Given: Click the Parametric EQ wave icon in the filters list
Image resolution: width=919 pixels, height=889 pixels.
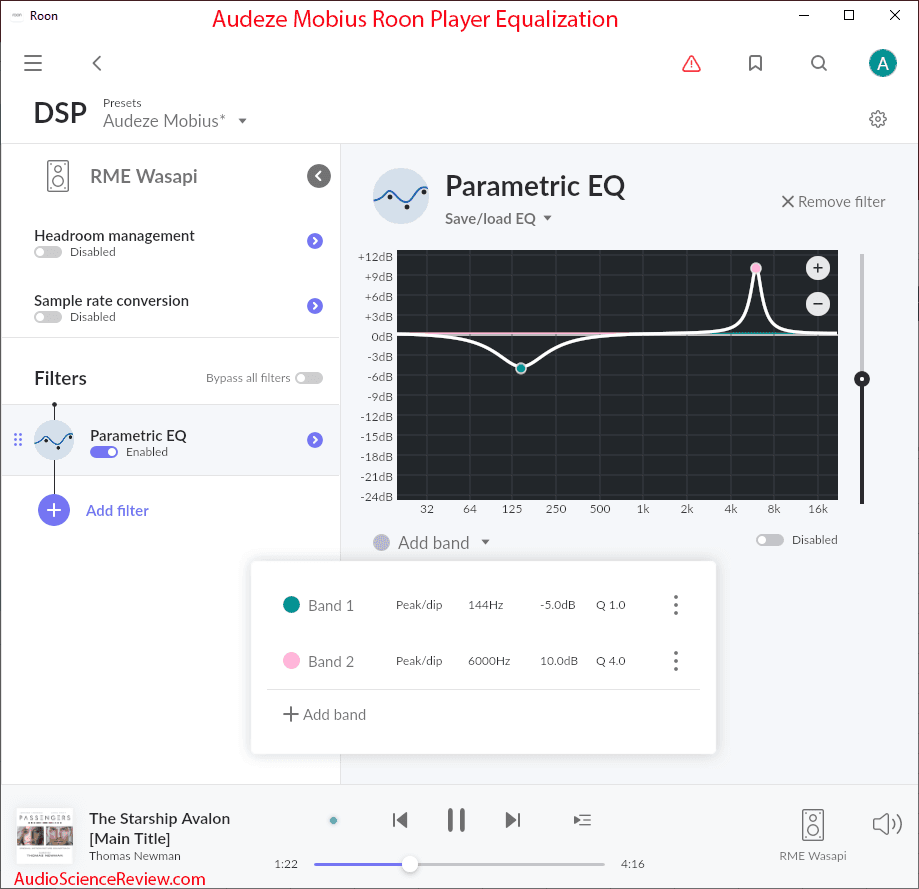Looking at the screenshot, I should click(x=54, y=440).
